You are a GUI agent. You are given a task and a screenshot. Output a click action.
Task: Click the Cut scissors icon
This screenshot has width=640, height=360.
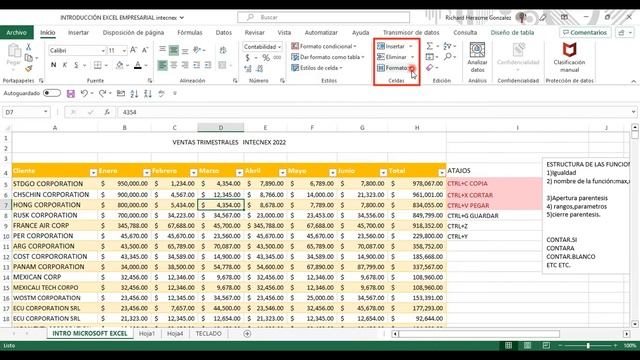point(29,47)
